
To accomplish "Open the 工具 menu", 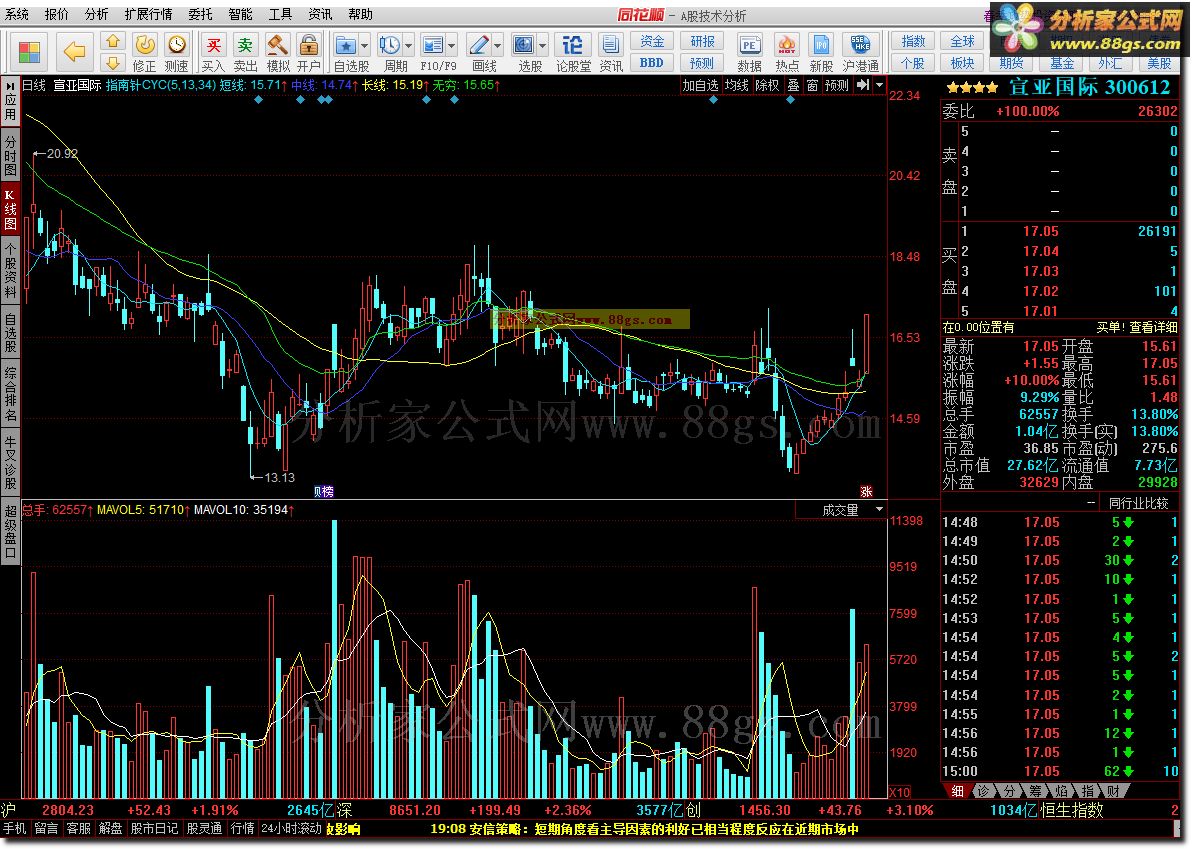I will point(281,14).
